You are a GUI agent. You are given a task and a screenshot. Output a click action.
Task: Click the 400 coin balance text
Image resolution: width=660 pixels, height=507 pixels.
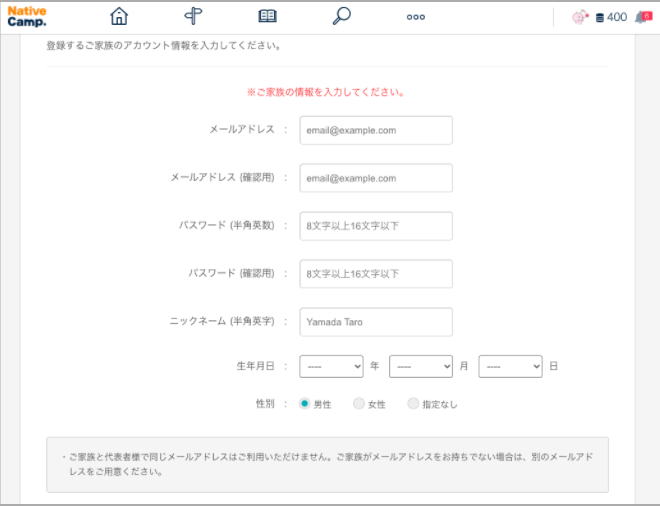coord(617,17)
